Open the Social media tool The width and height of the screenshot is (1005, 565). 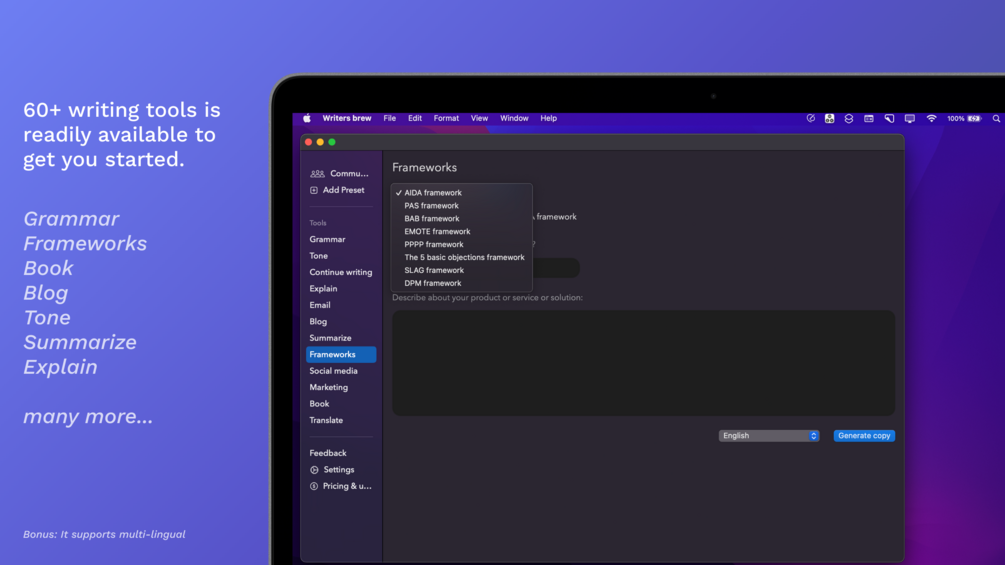[333, 371]
